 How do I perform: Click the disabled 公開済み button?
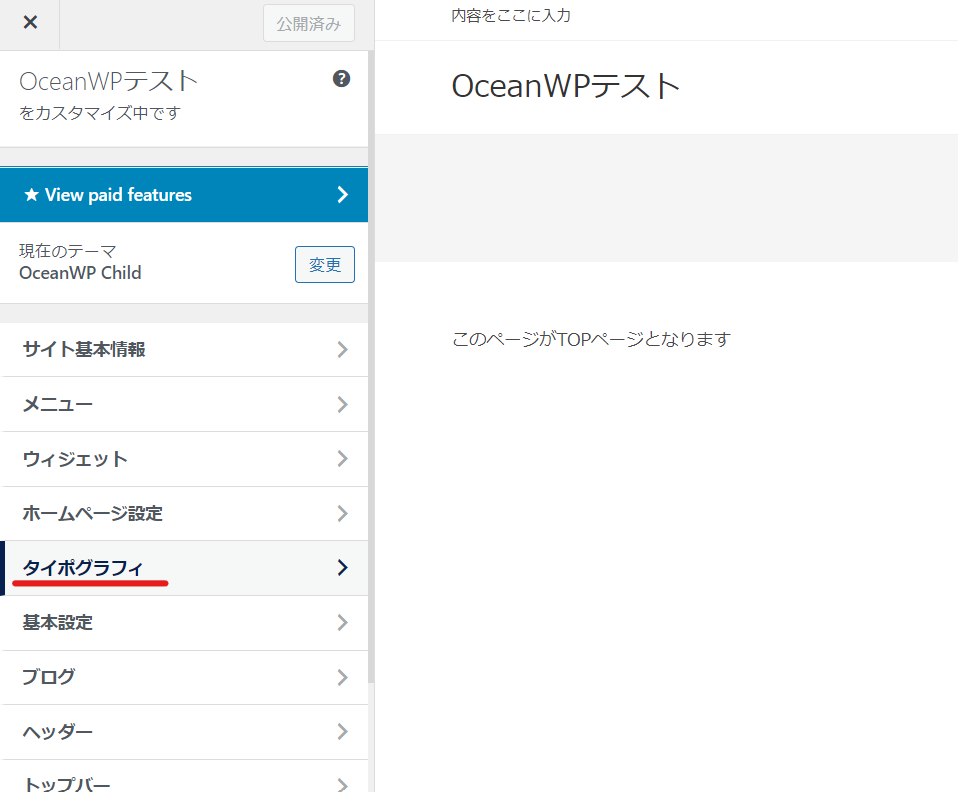(309, 24)
